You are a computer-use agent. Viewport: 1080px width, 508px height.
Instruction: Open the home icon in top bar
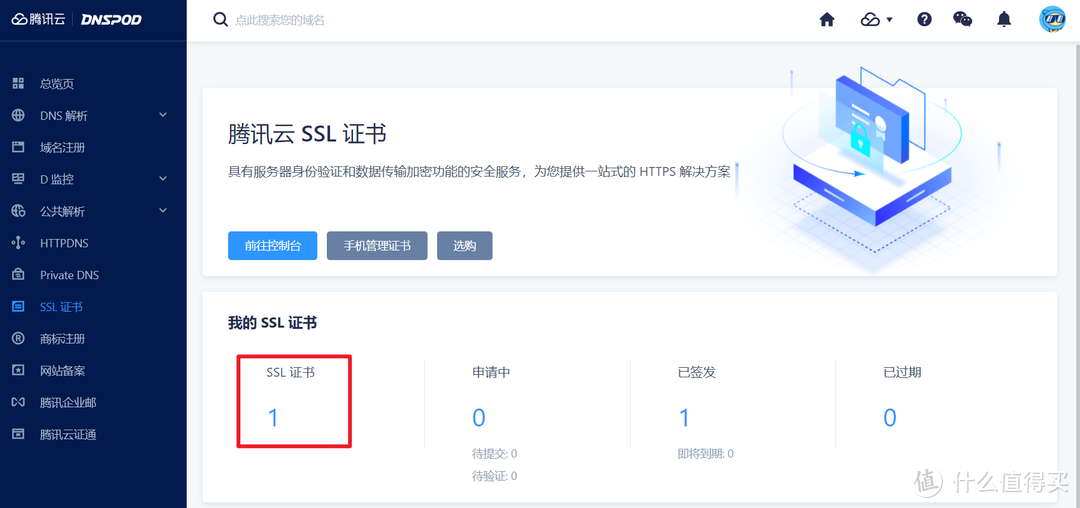[x=827, y=20]
